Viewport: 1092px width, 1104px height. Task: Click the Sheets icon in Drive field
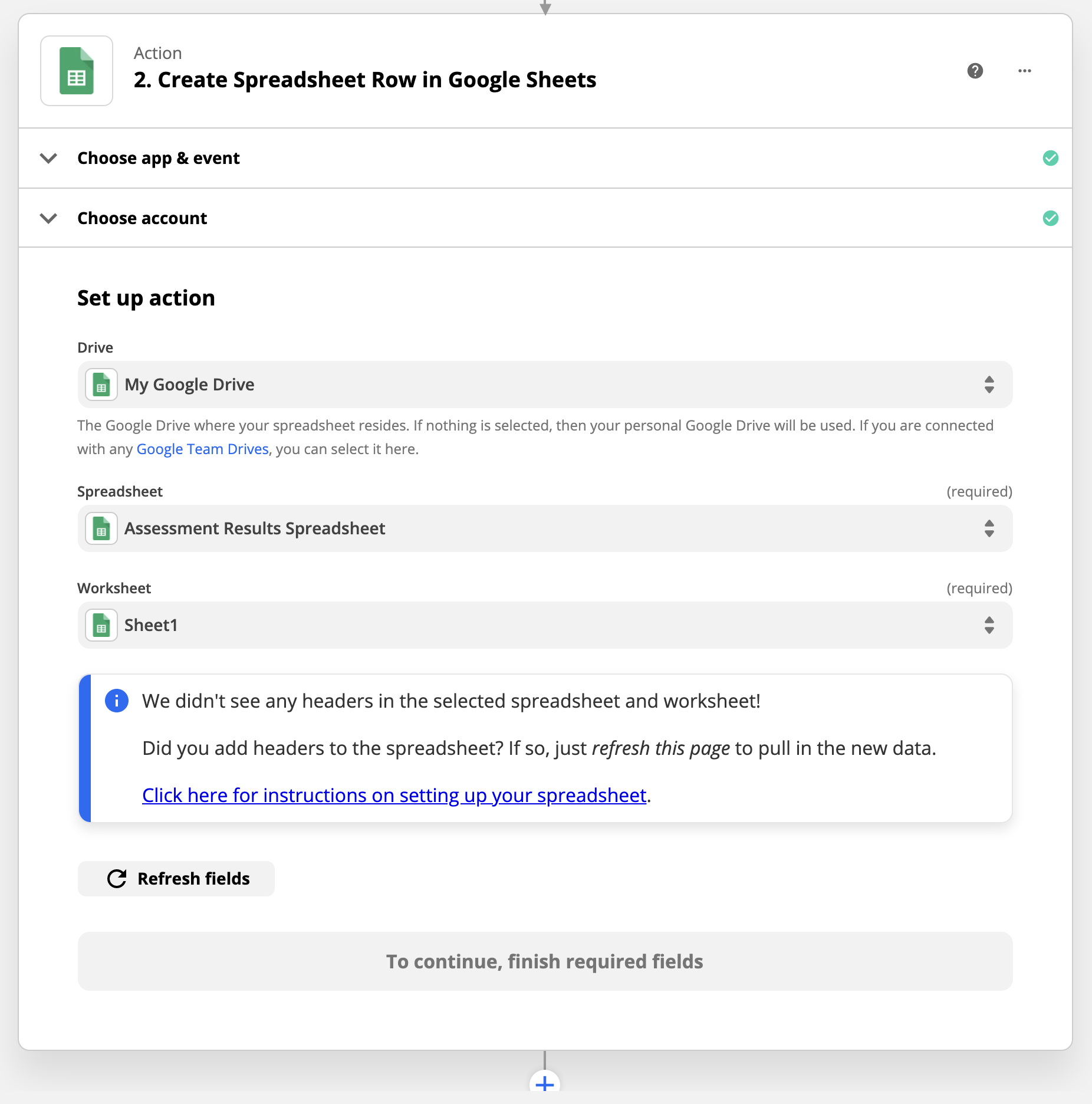[x=101, y=385]
